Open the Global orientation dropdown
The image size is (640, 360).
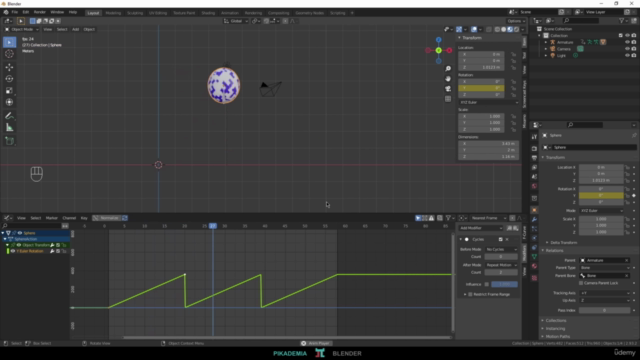236,21
